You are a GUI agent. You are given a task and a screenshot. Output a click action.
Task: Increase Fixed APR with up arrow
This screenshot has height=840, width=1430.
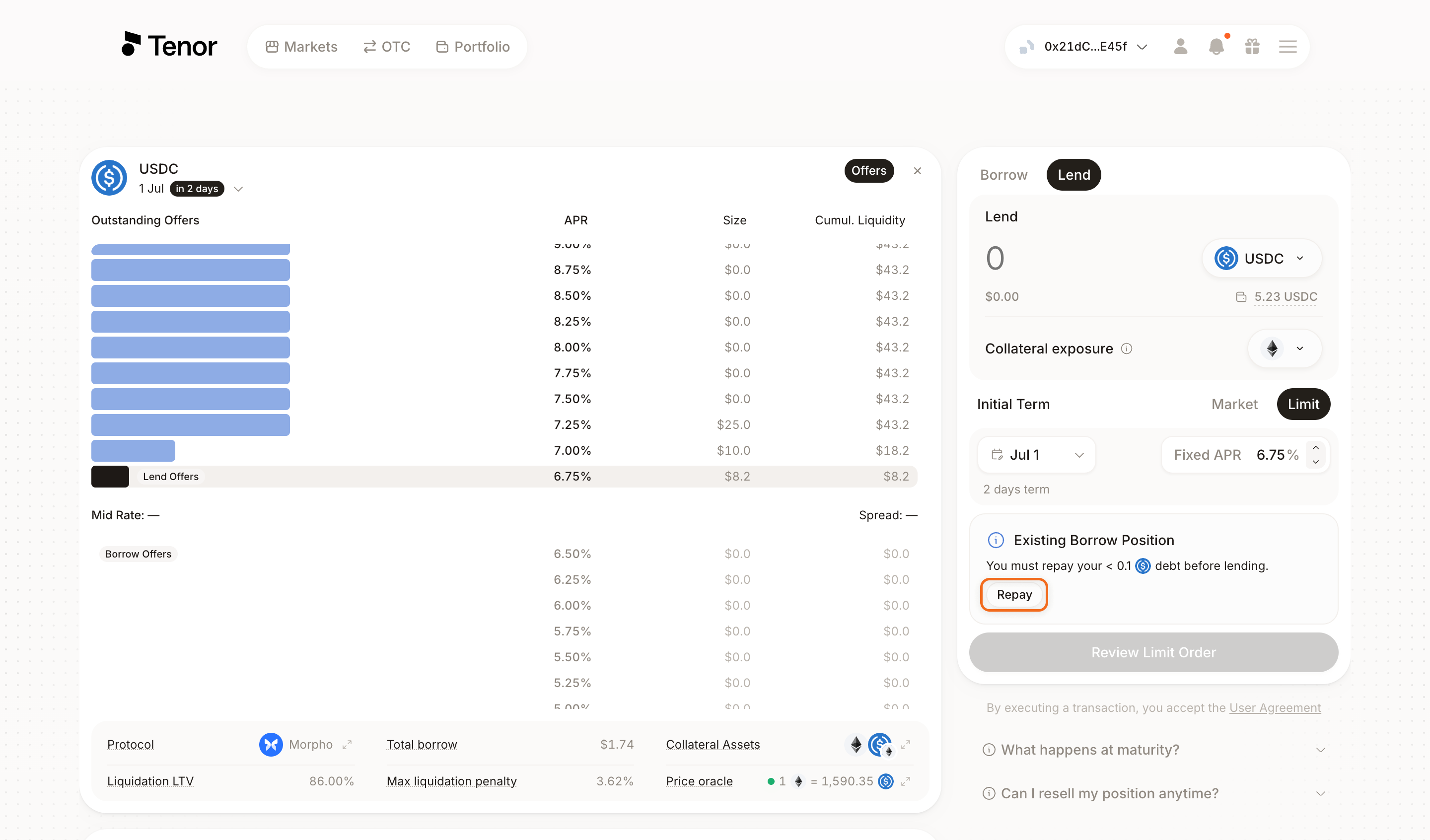[1315, 447]
